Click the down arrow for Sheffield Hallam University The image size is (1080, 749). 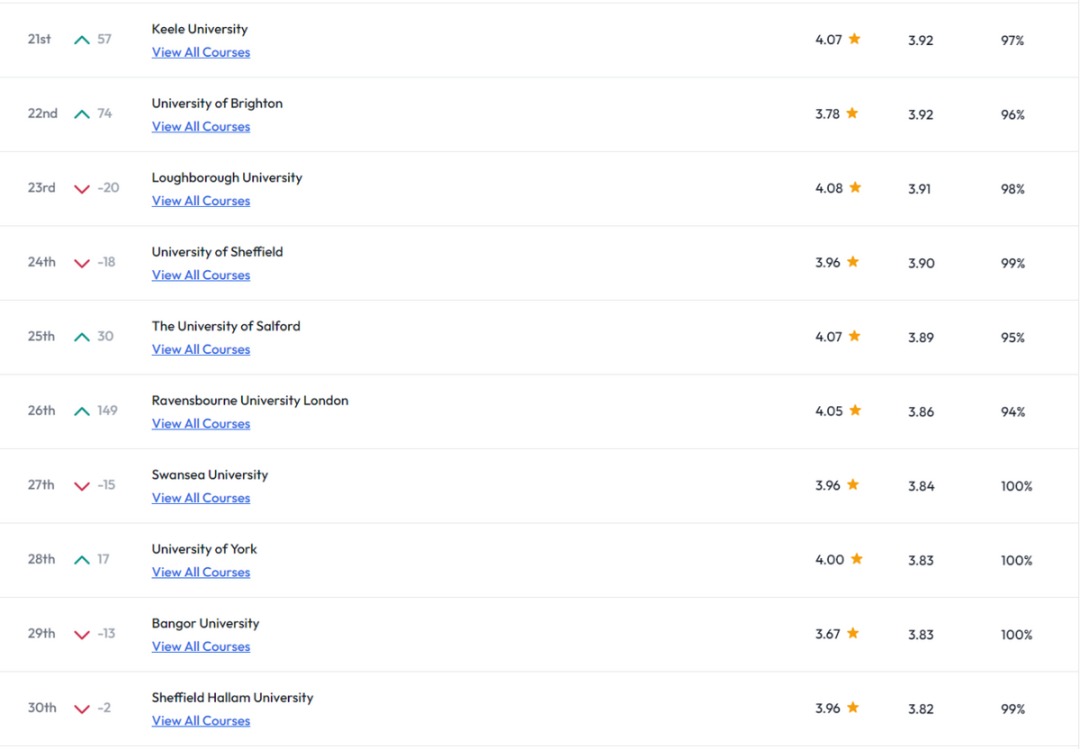pyautogui.click(x=82, y=709)
